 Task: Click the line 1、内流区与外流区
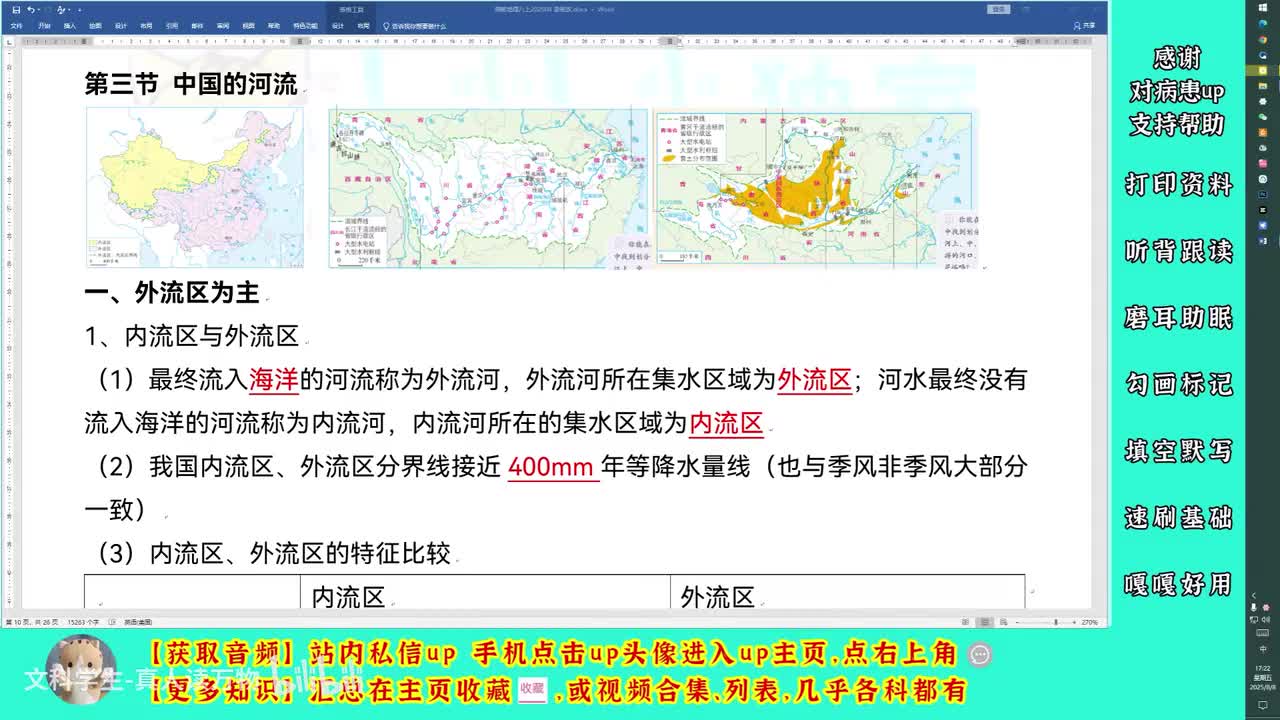(192, 336)
